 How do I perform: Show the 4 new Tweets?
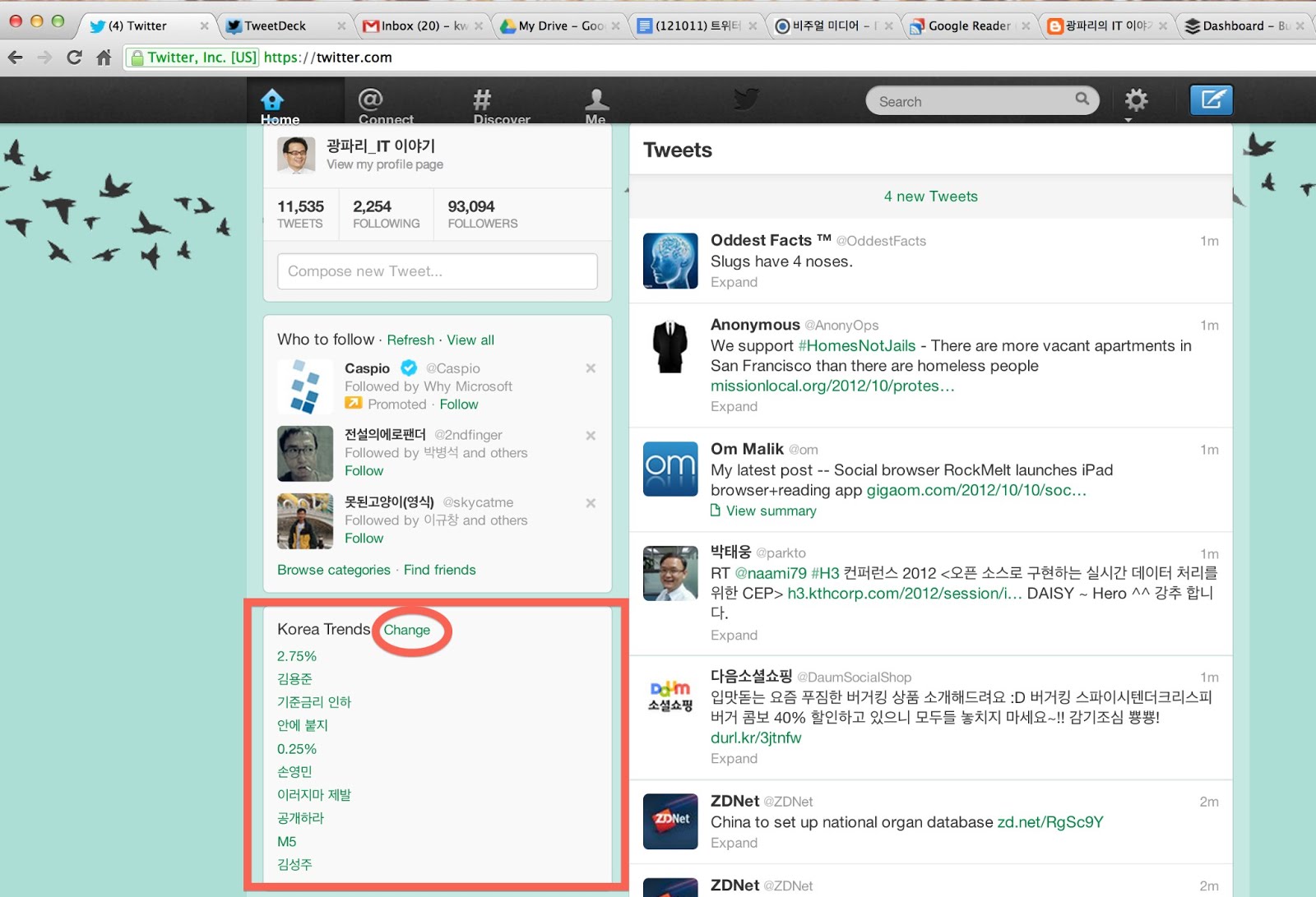pyautogui.click(x=930, y=197)
